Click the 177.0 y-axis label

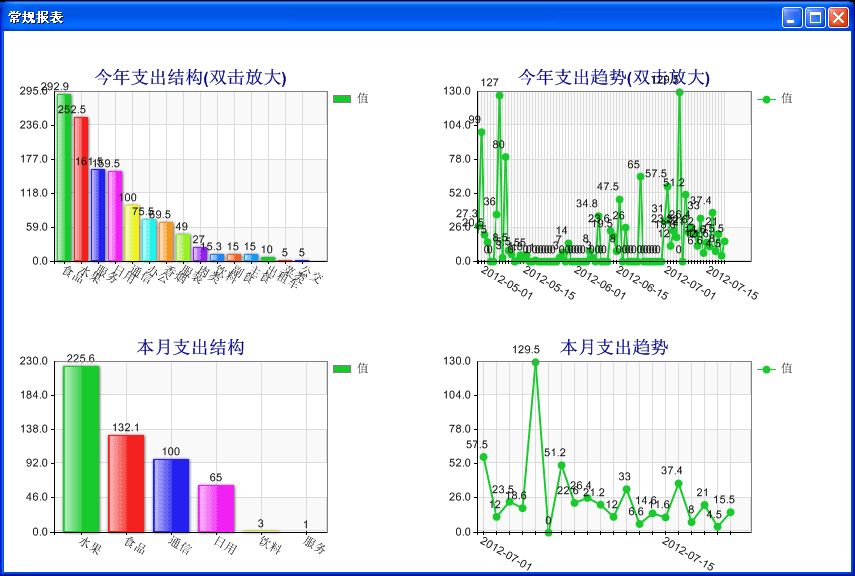[x=33, y=159]
